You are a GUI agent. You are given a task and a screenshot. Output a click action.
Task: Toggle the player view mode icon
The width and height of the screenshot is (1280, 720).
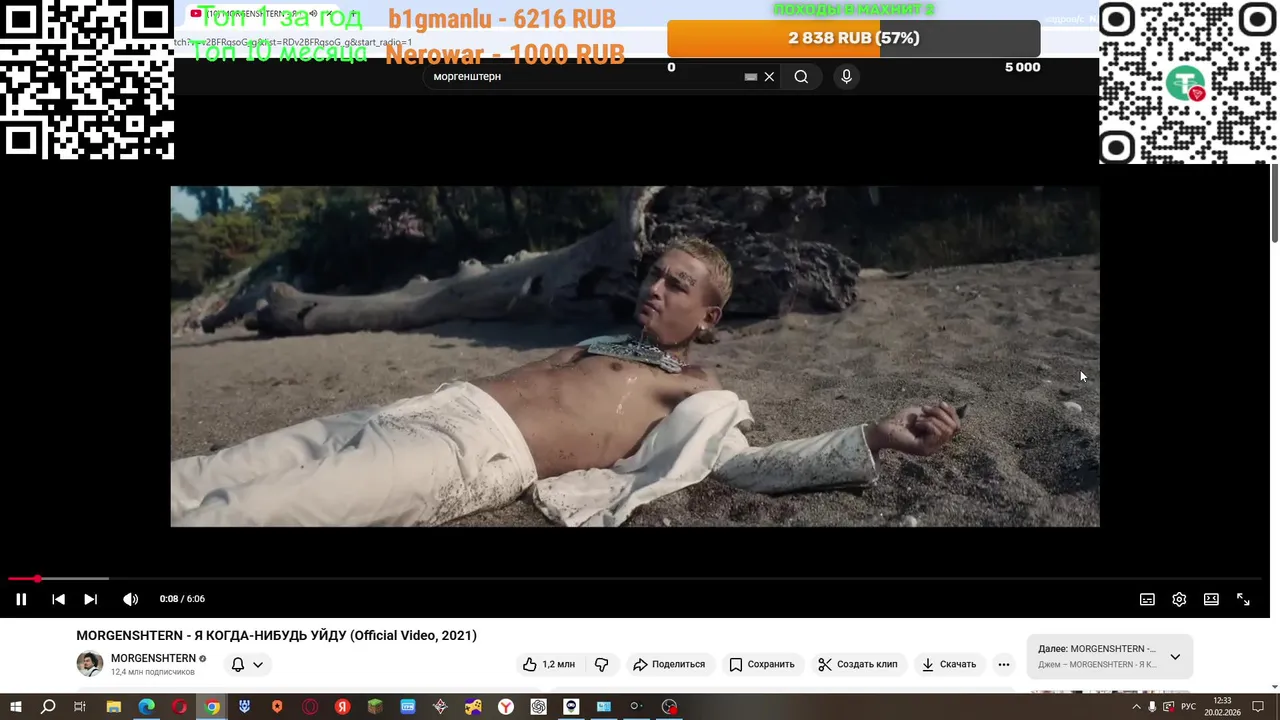click(1211, 599)
